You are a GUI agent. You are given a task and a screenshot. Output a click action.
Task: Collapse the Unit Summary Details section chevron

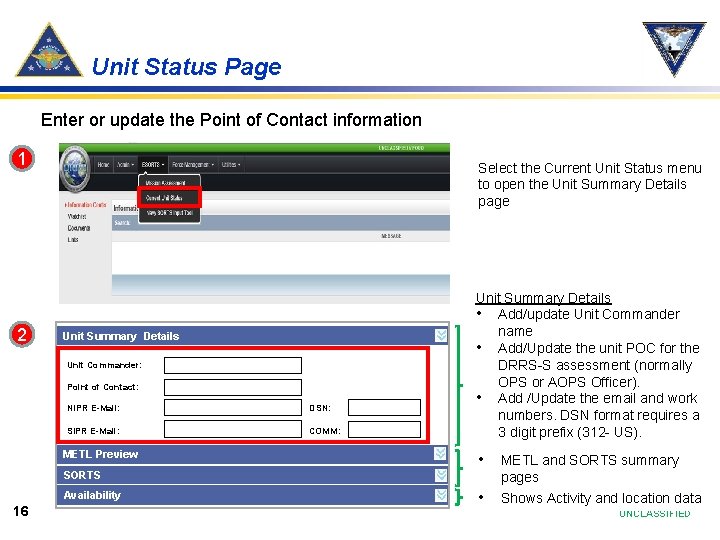(441, 336)
